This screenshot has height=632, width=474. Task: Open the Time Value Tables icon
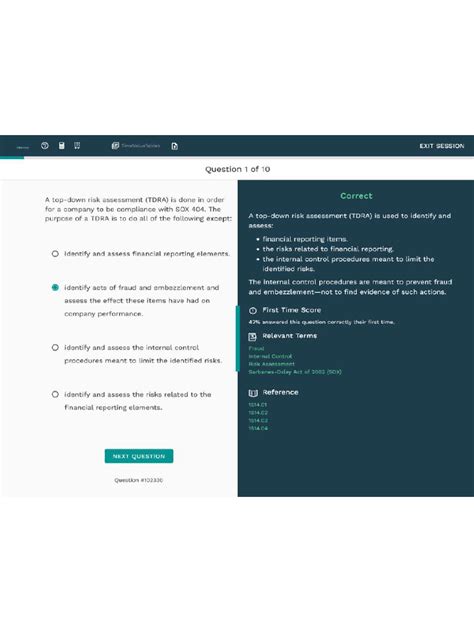tap(115, 146)
